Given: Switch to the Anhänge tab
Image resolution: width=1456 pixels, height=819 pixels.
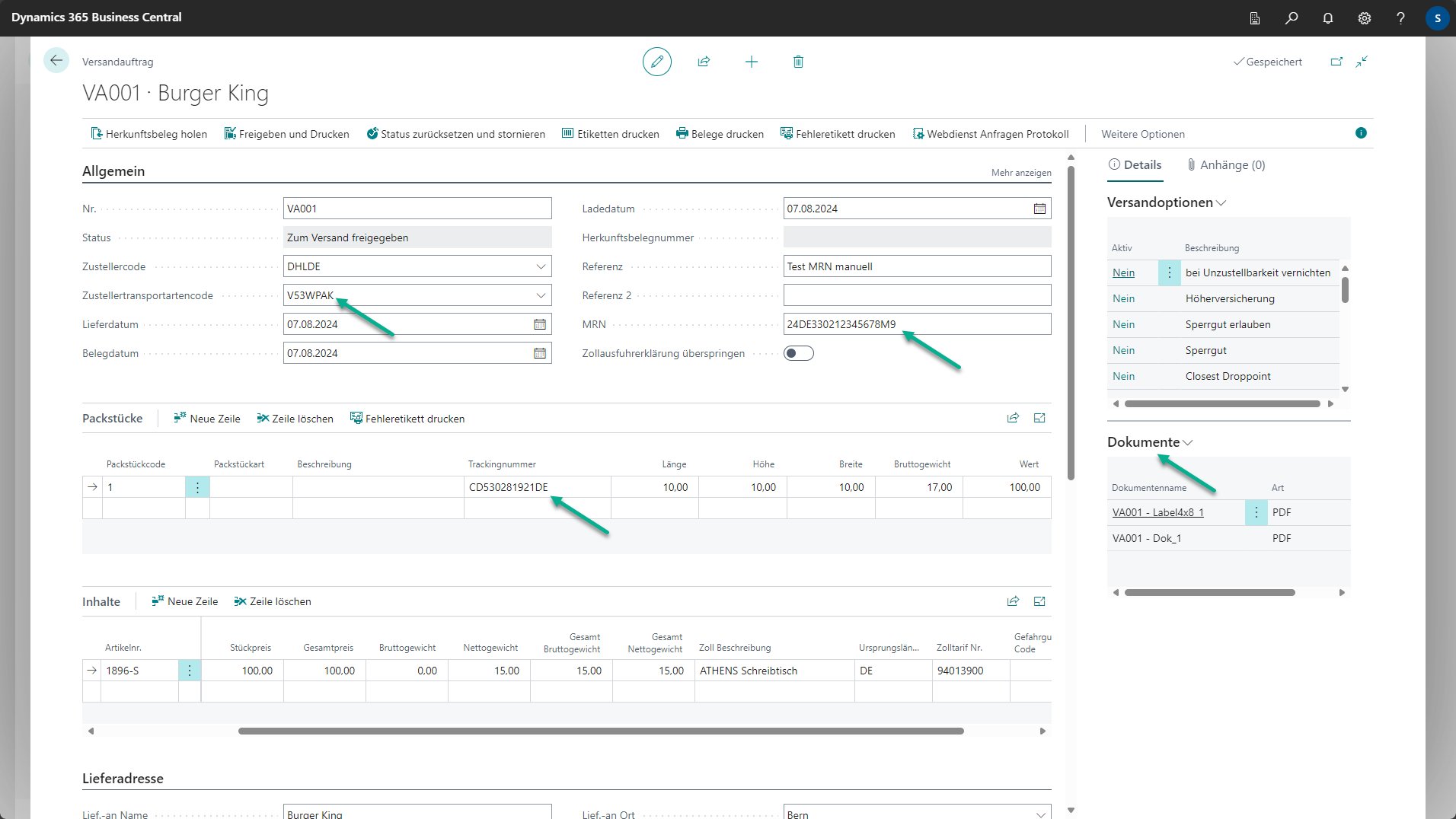Looking at the screenshot, I should (x=1226, y=165).
